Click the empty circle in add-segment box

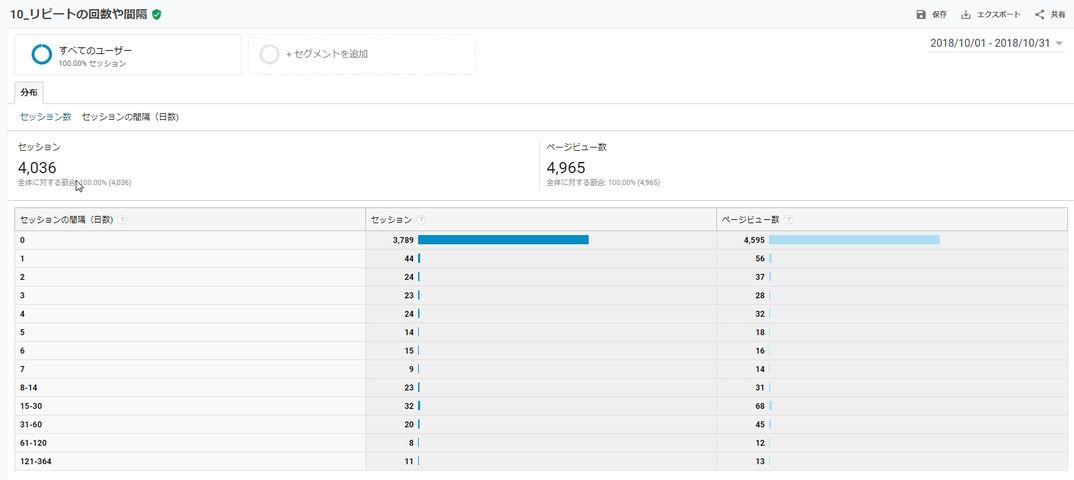point(269,55)
